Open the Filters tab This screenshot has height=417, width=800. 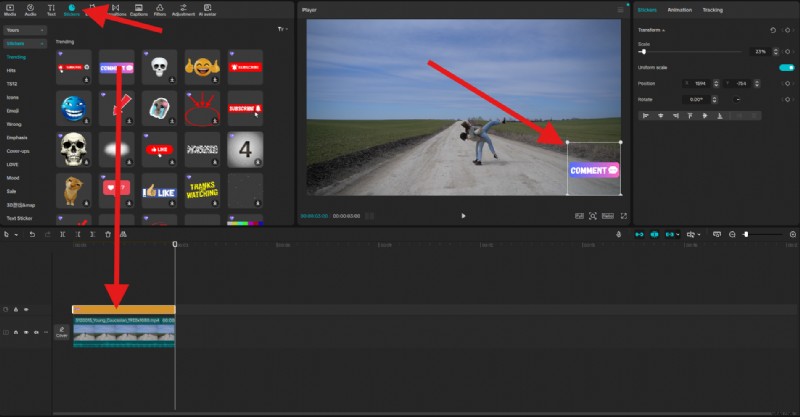tap(160, 10)
